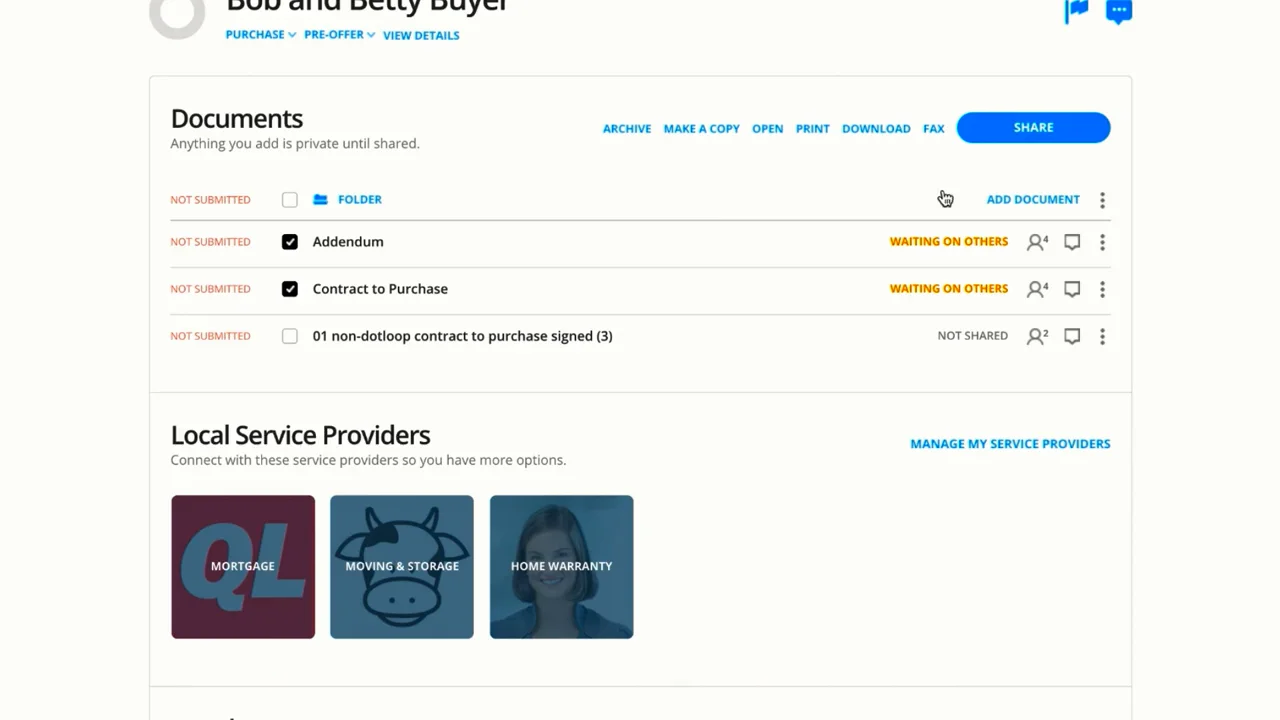Open the people icon on Contract to Purchase

(1037, 289)
